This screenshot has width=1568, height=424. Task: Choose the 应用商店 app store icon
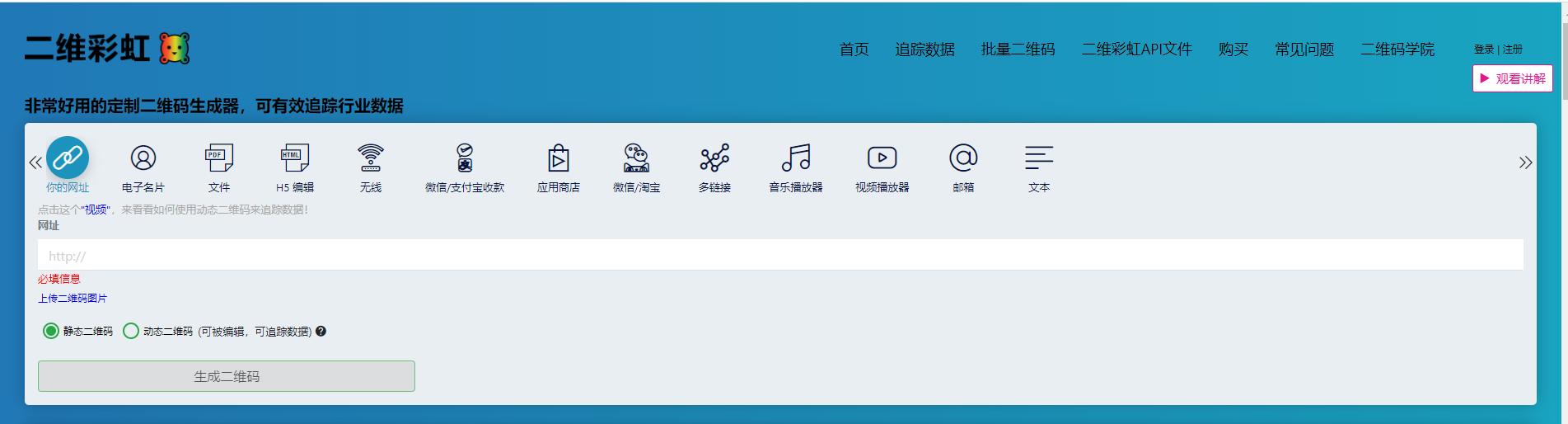[559, 158]
